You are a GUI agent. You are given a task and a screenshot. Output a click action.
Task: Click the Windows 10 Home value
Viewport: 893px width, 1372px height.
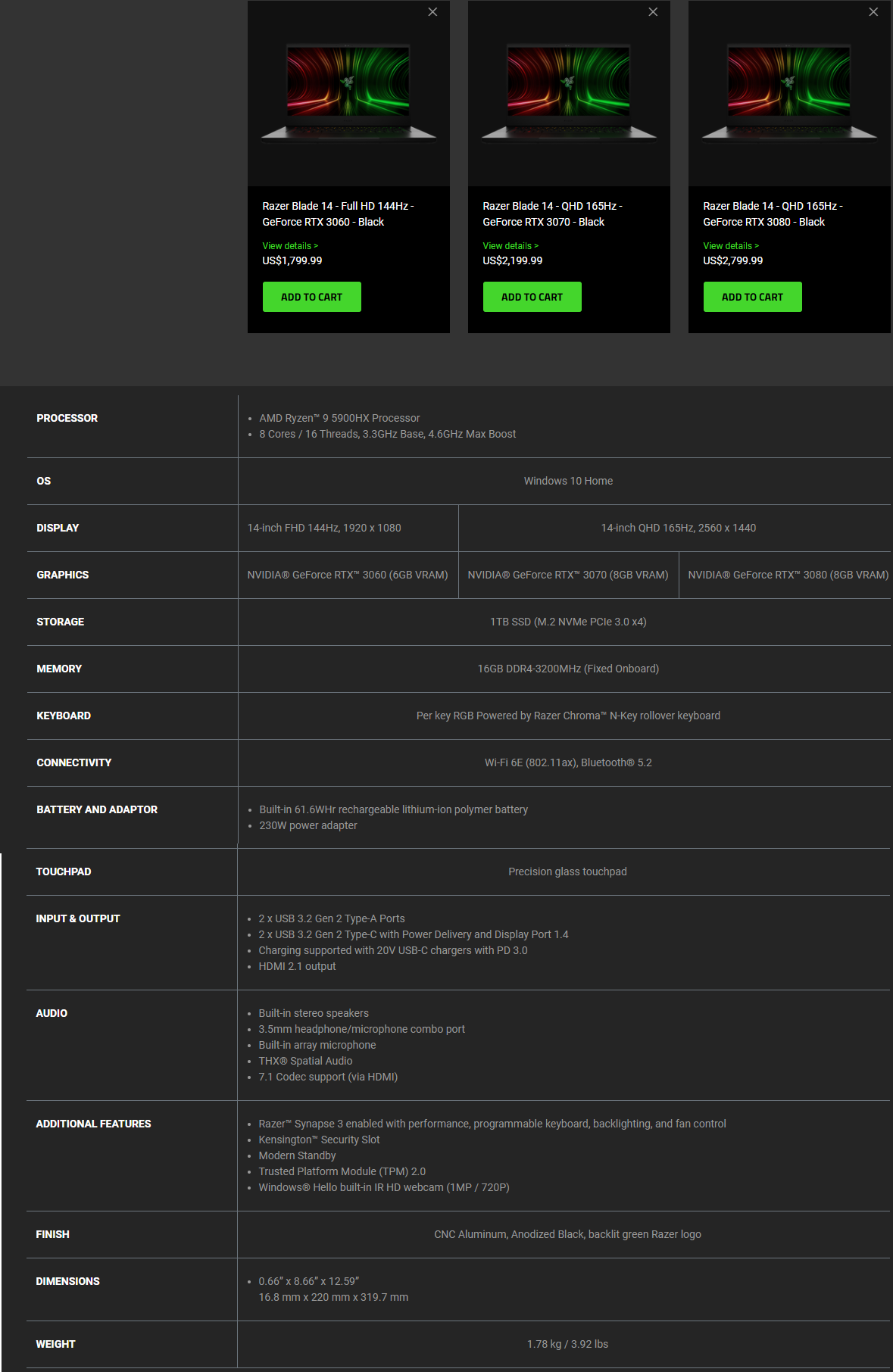point(568,481)
